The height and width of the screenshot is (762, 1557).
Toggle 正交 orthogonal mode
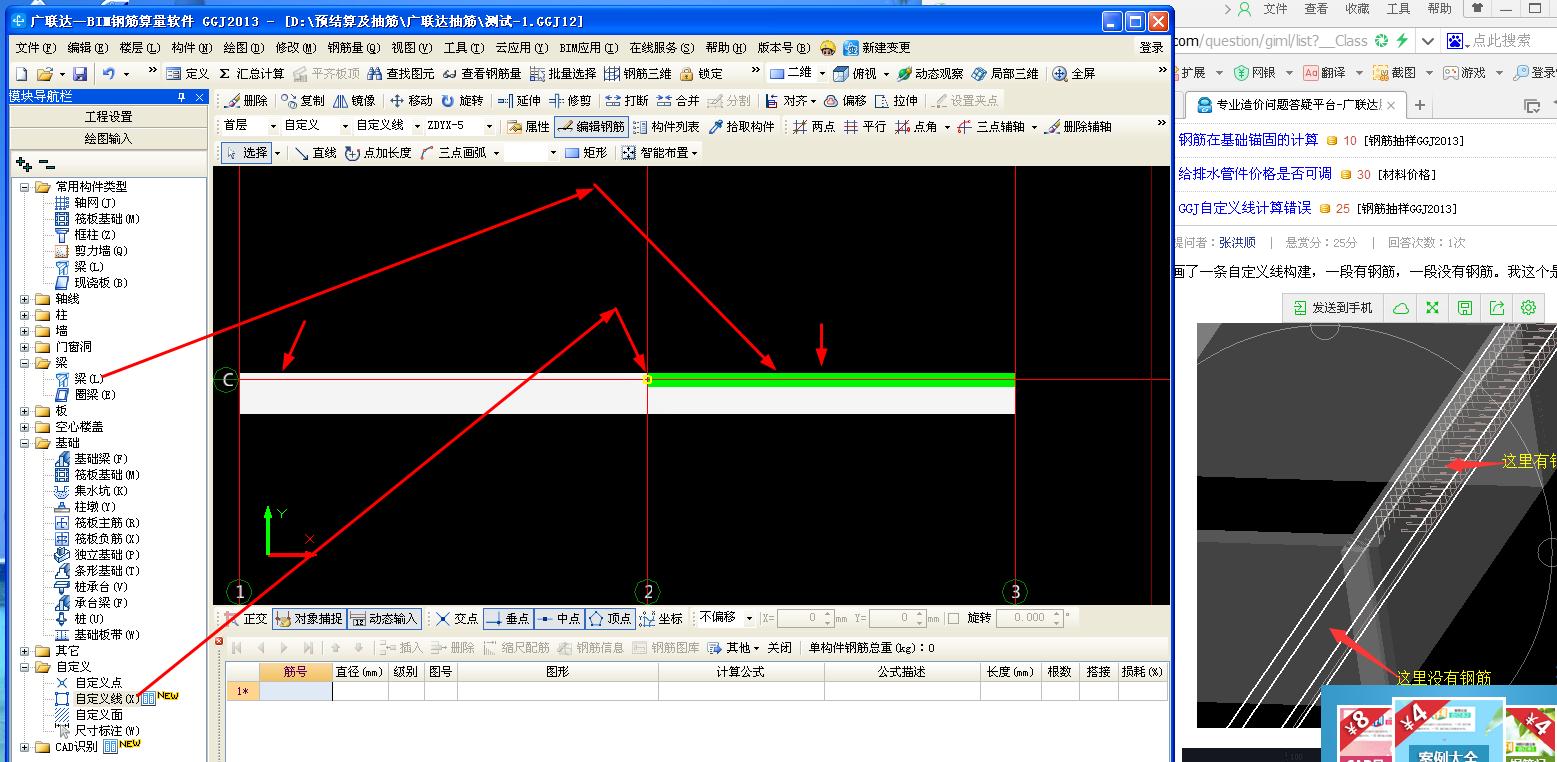coord(246,619)
